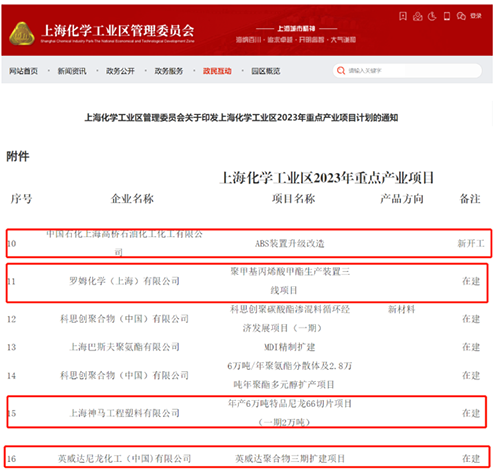Screen dimensions: 500x472
Task: Select 中国石化上海高桥石油化工 company name
Action: click(x=124, y=243)
